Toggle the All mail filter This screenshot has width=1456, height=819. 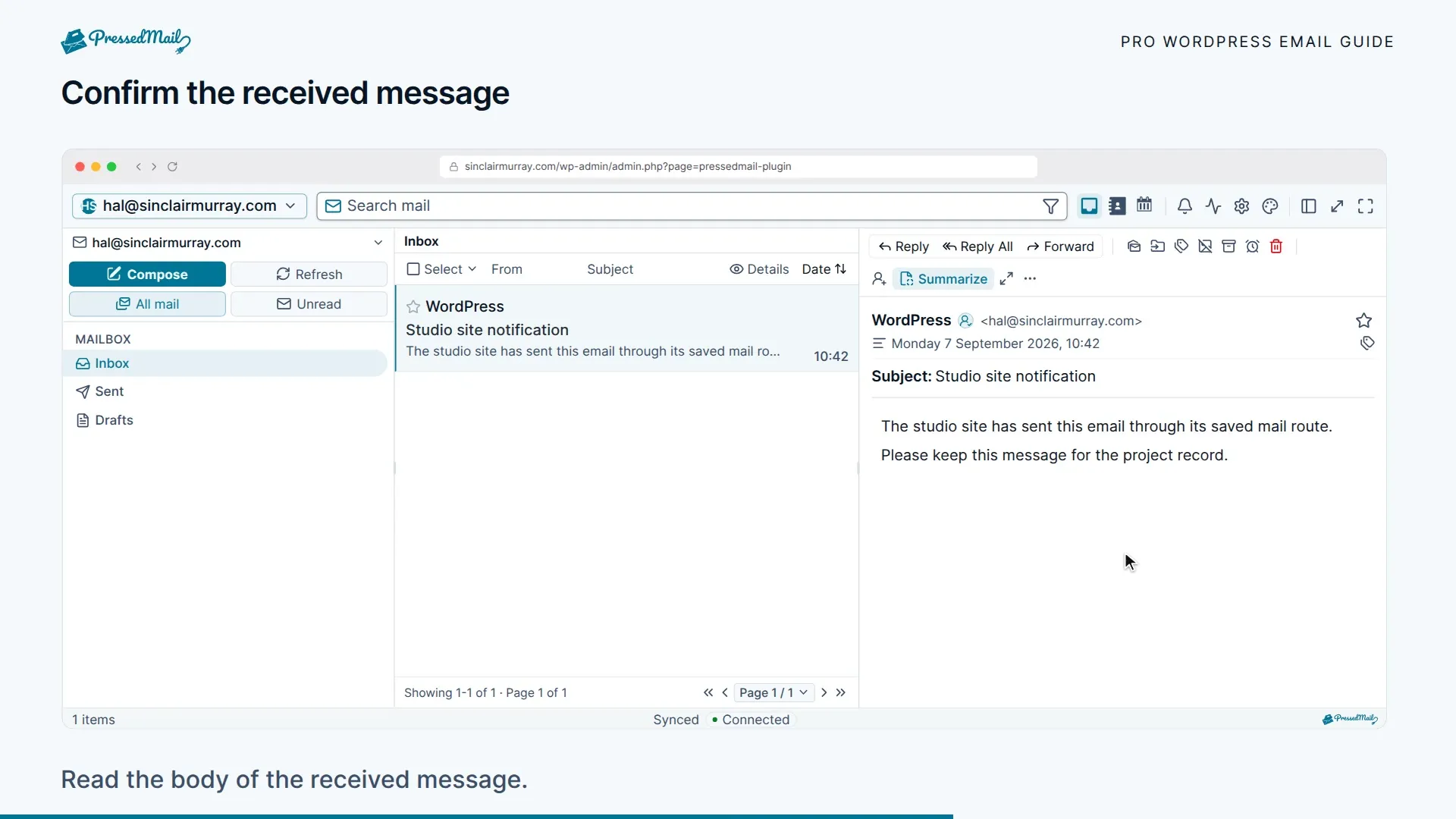tap(147, 304)
